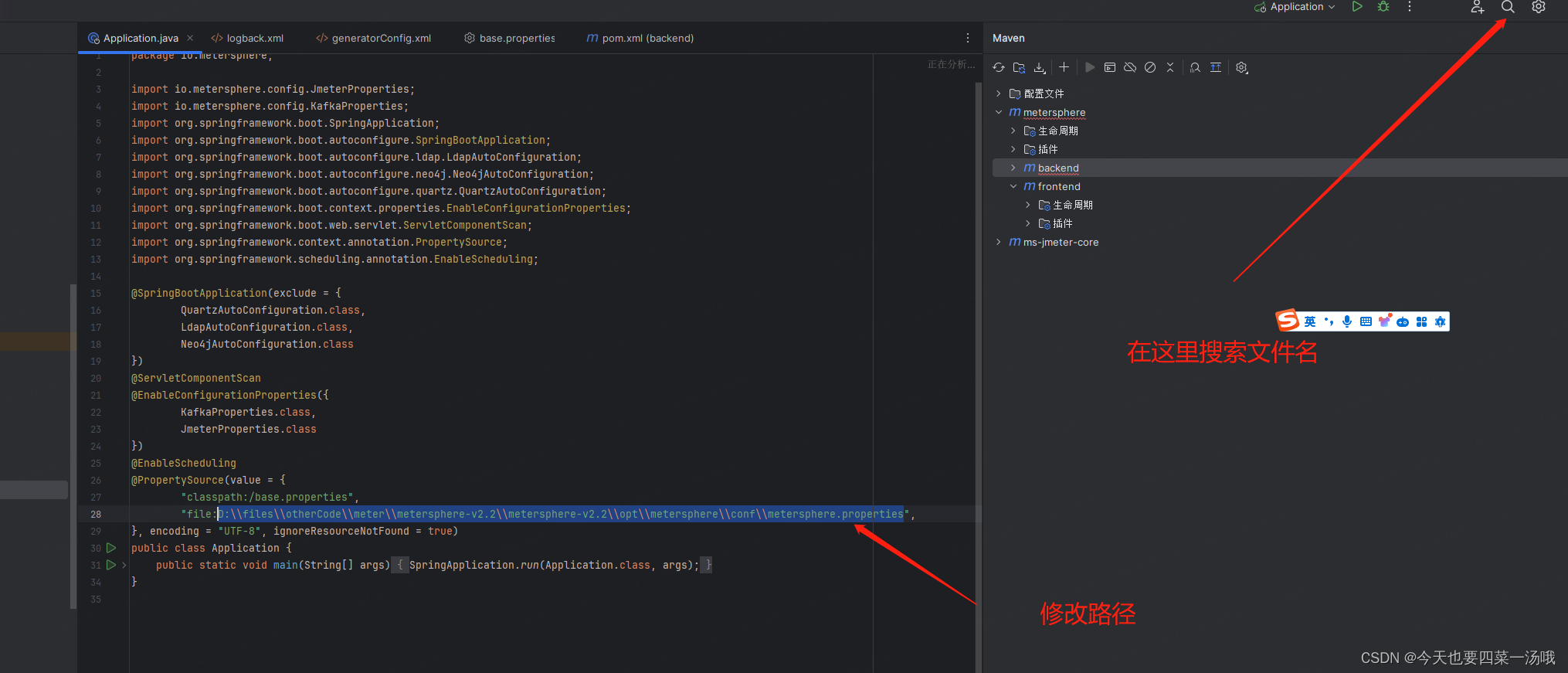The height and width of the screenshot is (673, 1568).
Task: Select backend module row in Maven
Action: (x=1280, y=168)
